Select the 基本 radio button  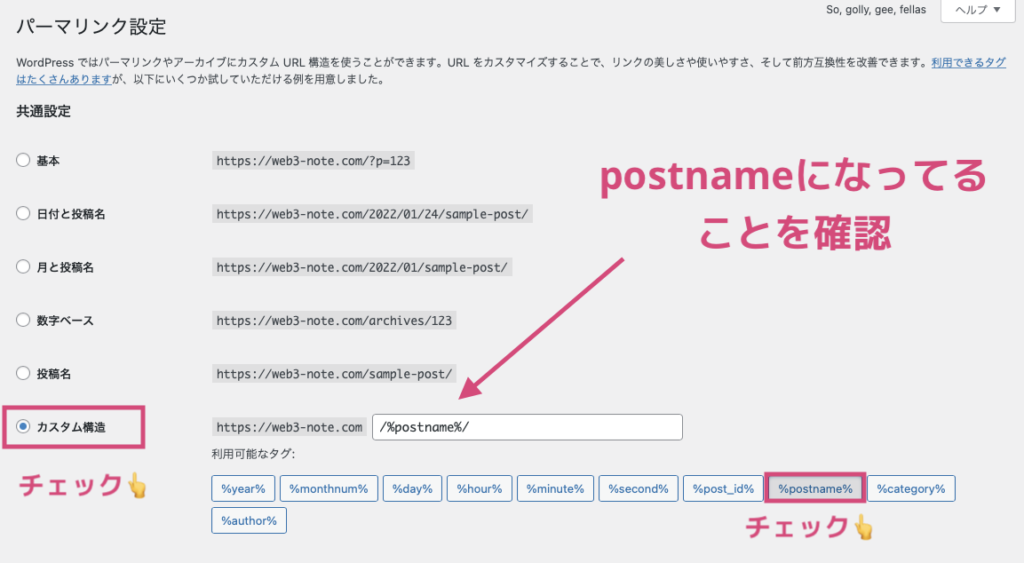click(23, 160)
